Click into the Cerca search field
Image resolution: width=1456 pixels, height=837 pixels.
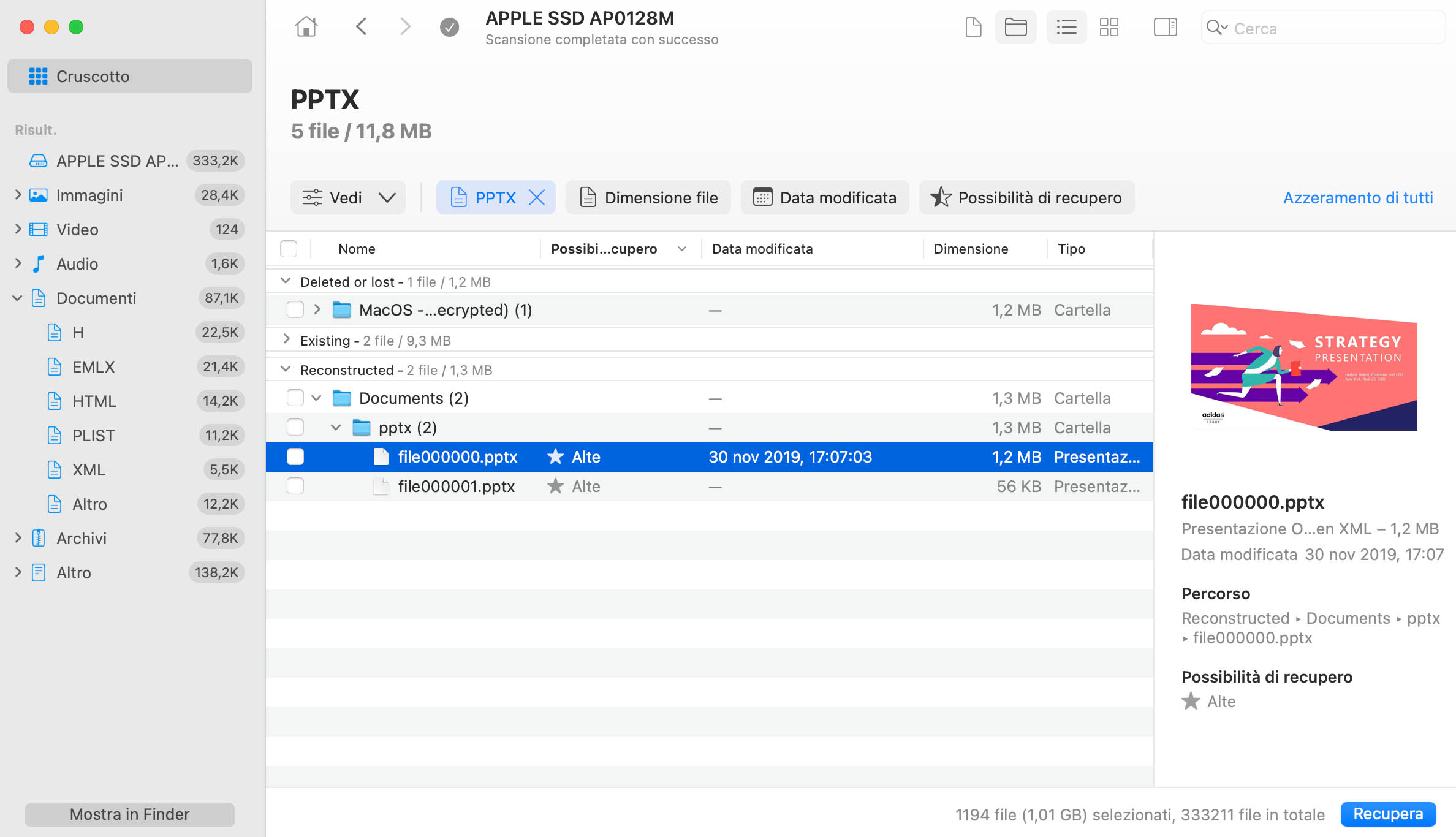tap(1330, 28)
